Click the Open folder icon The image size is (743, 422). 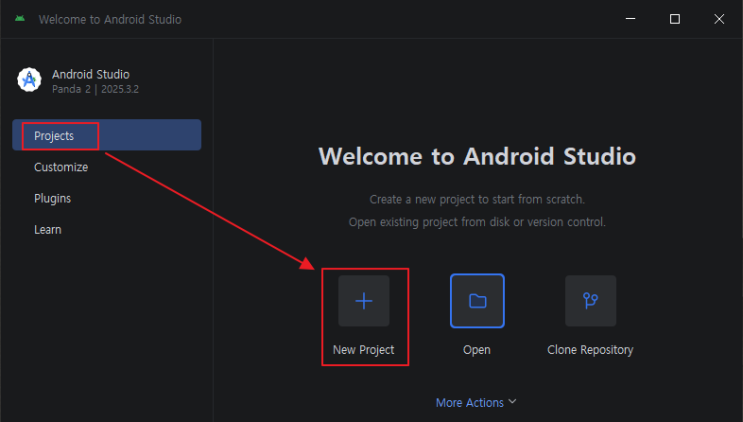pos(477,301)
